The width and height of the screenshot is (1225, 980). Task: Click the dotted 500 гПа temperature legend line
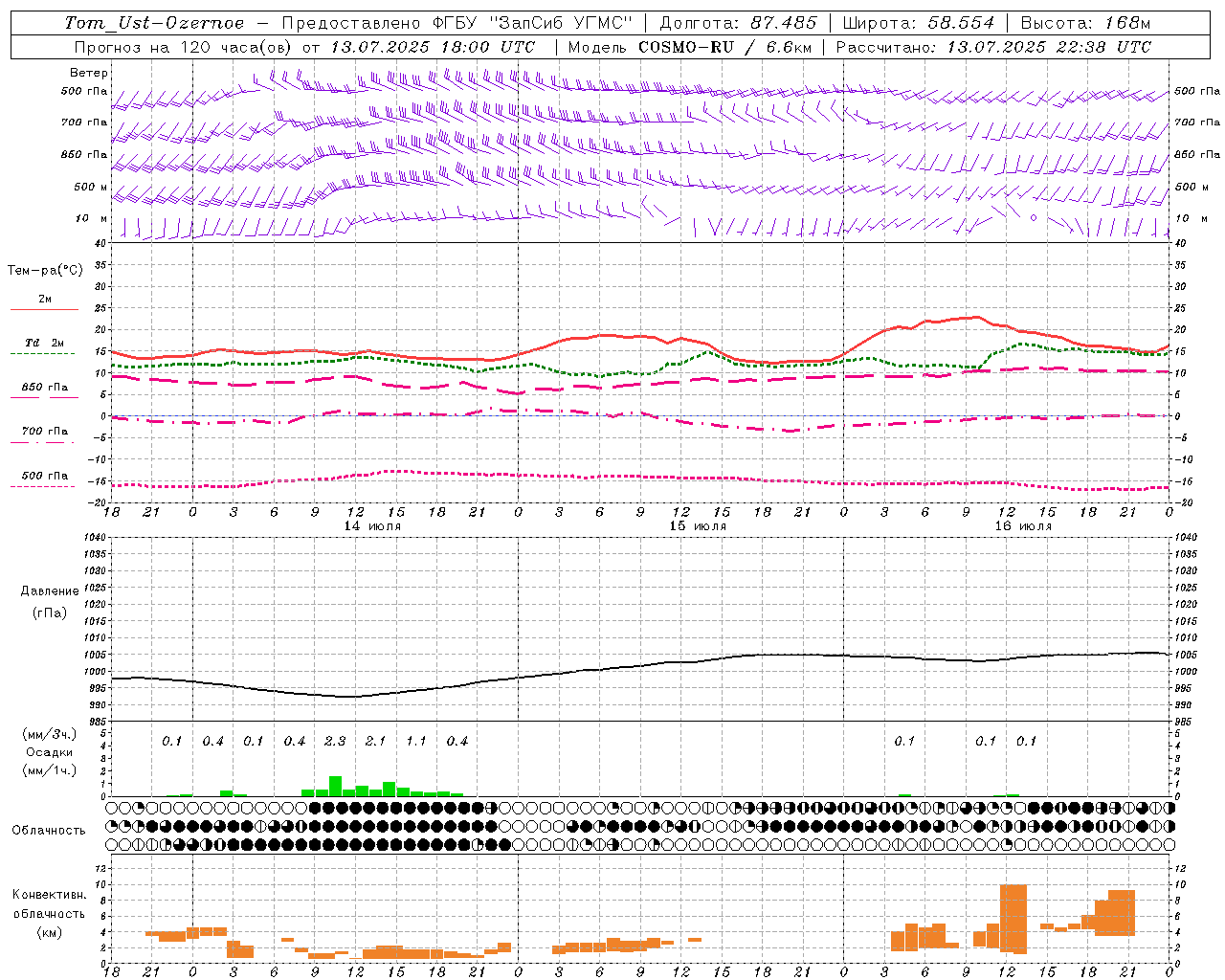(42, 487)
